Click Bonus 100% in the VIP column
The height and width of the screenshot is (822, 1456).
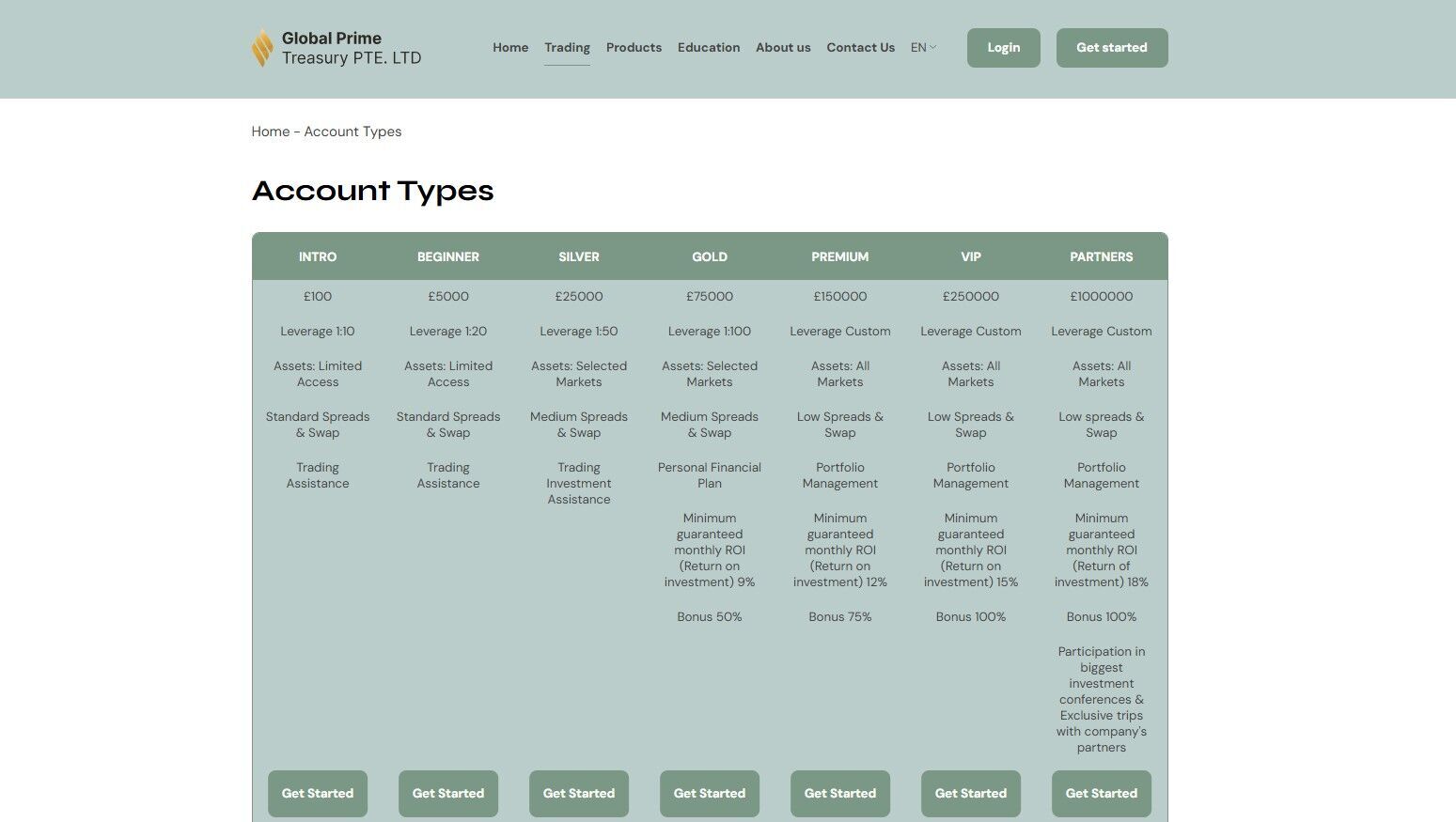[x=971, y=616]
